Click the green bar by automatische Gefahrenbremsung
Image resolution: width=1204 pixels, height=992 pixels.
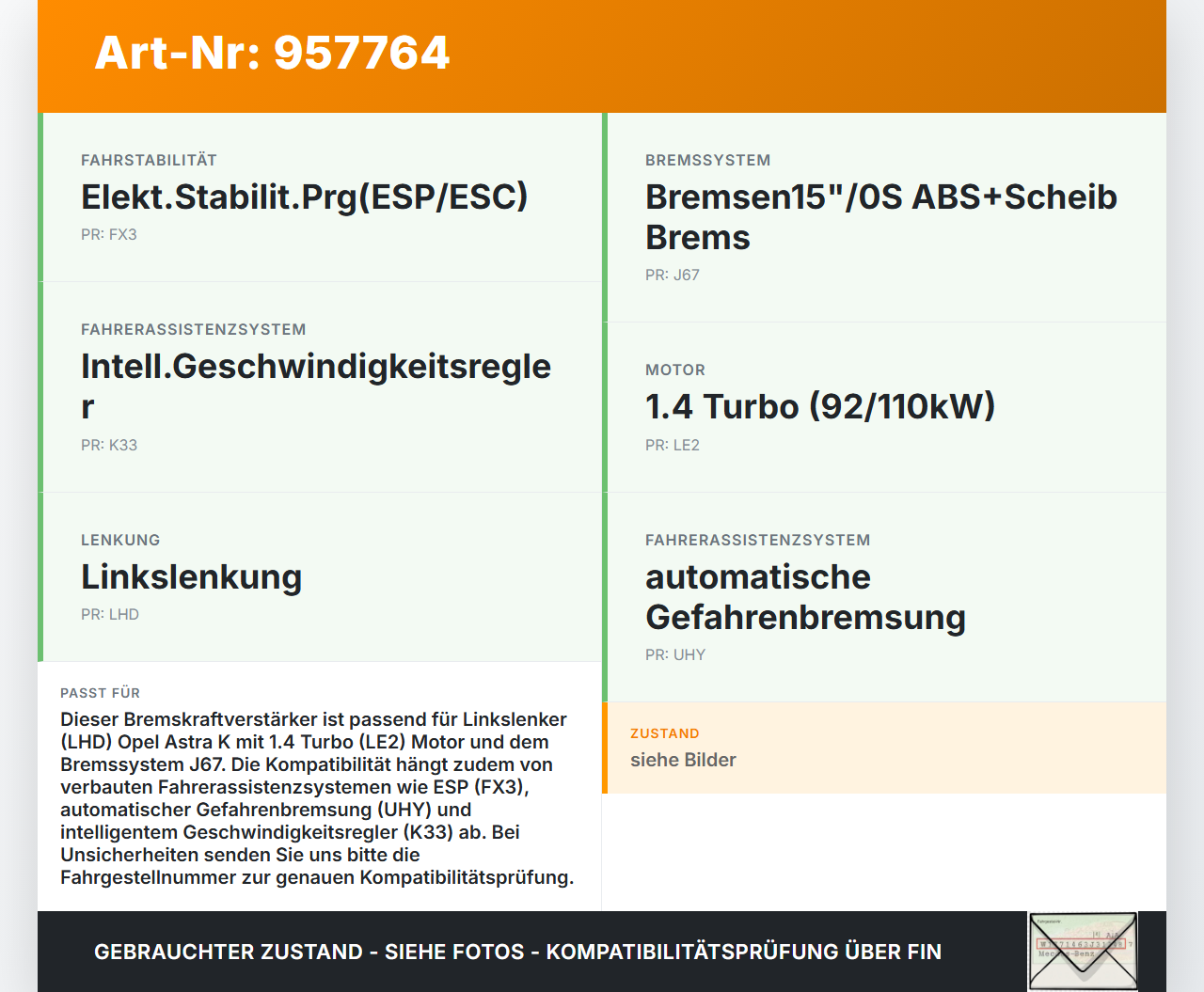tap(604, 596)
